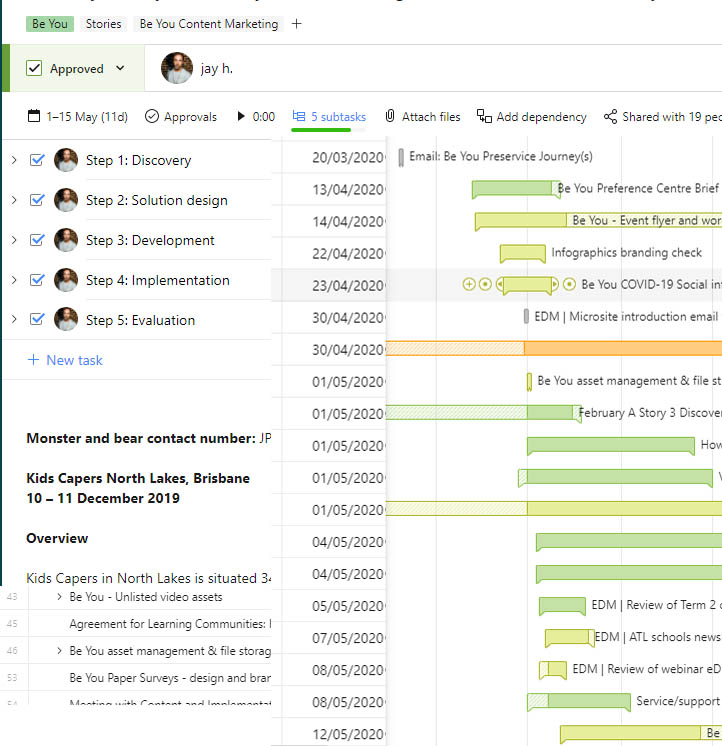
Task: Open the Step 2: Solution design task
Action: click(x=156, y=200)
